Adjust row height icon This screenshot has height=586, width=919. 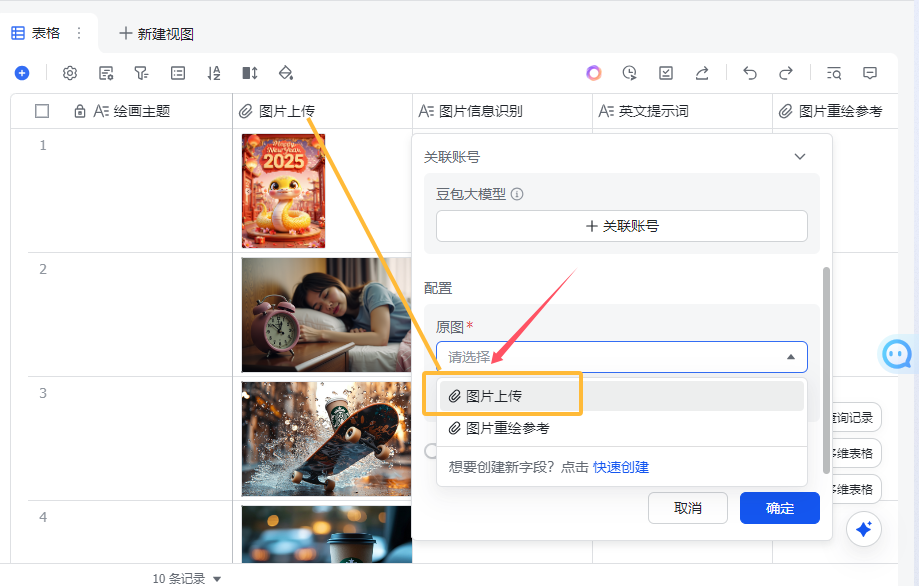coord(250,73)
